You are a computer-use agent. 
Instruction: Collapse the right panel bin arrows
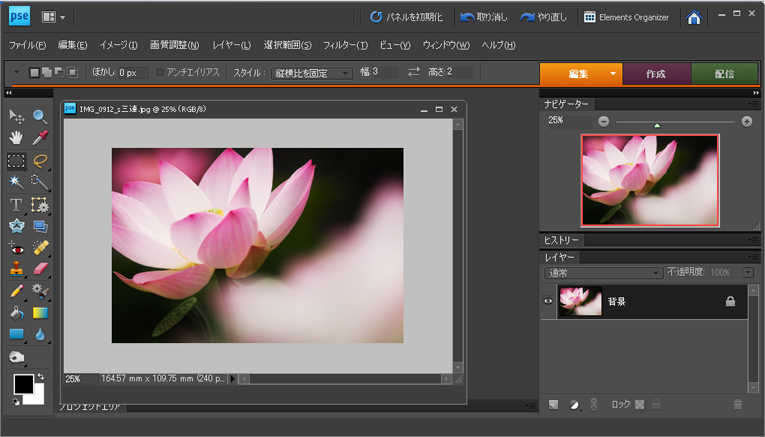[x=756, y=93]
